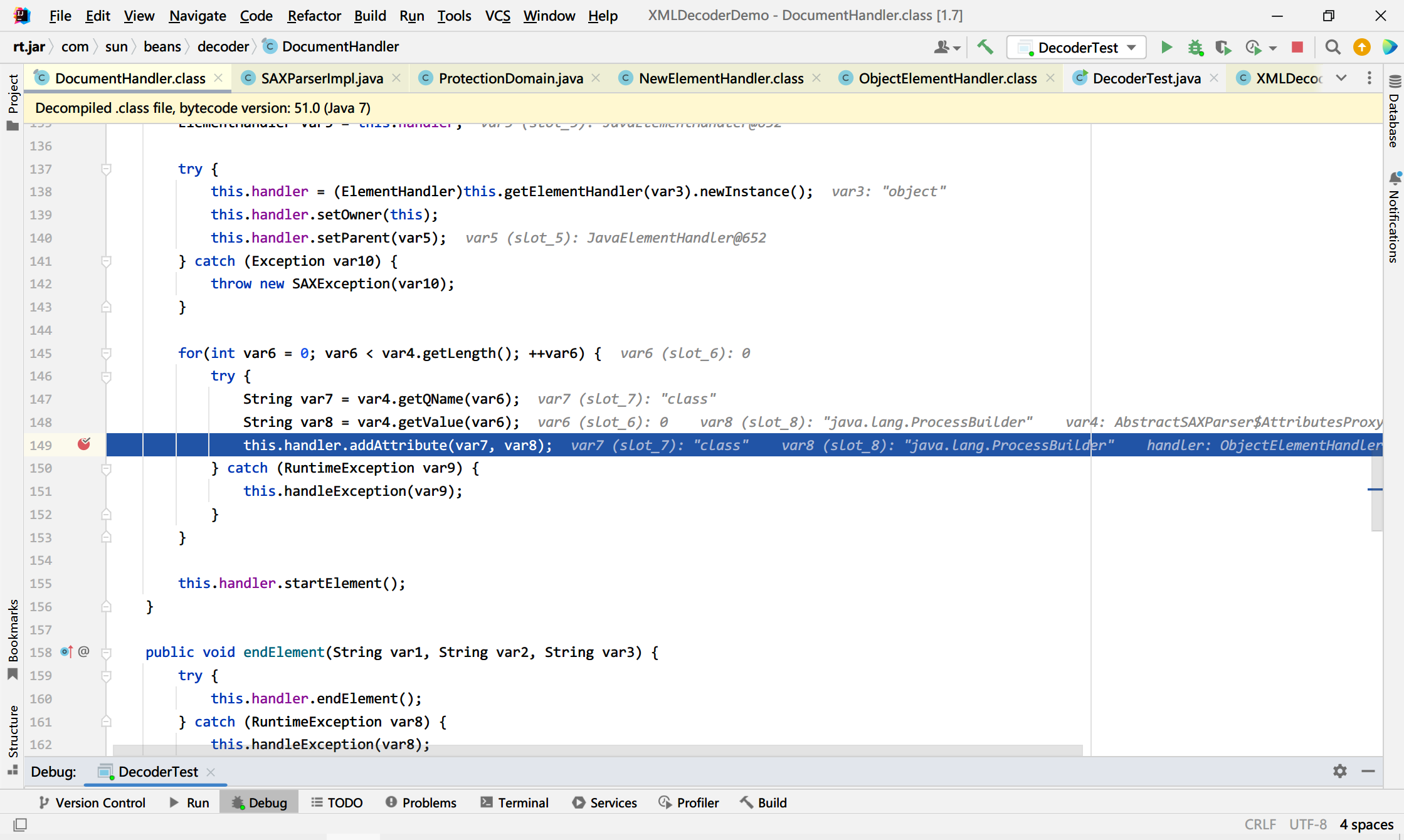Open Project tool window sidebar
The width and height of the screenshot is (1404, 840).
[x=13, y=102]
